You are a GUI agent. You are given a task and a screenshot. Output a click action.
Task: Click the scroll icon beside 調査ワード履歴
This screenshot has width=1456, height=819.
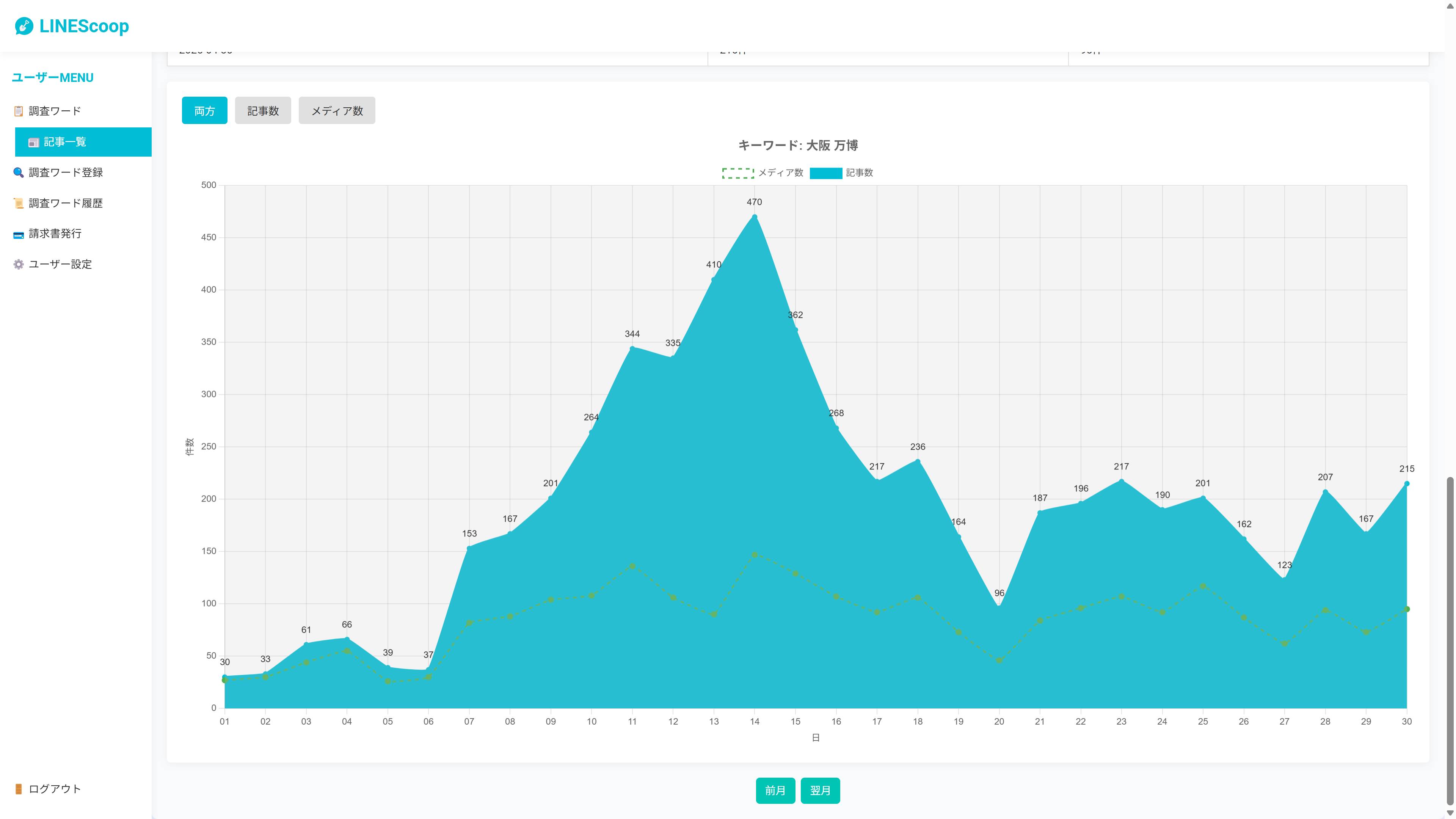tap(19, 204)
